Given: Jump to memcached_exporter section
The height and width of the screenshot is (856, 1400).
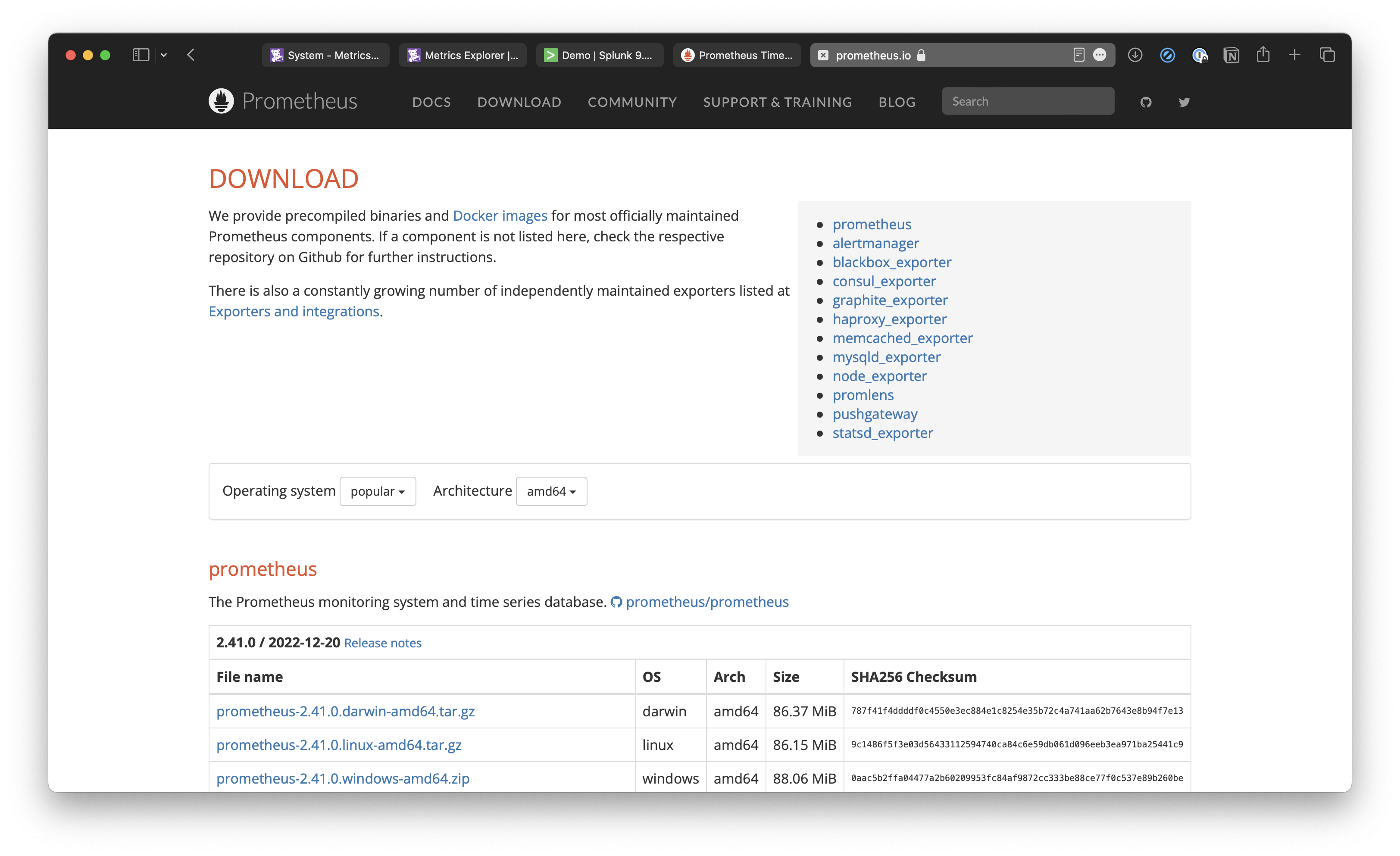Looking at the screenshot, I should (902, 338).
